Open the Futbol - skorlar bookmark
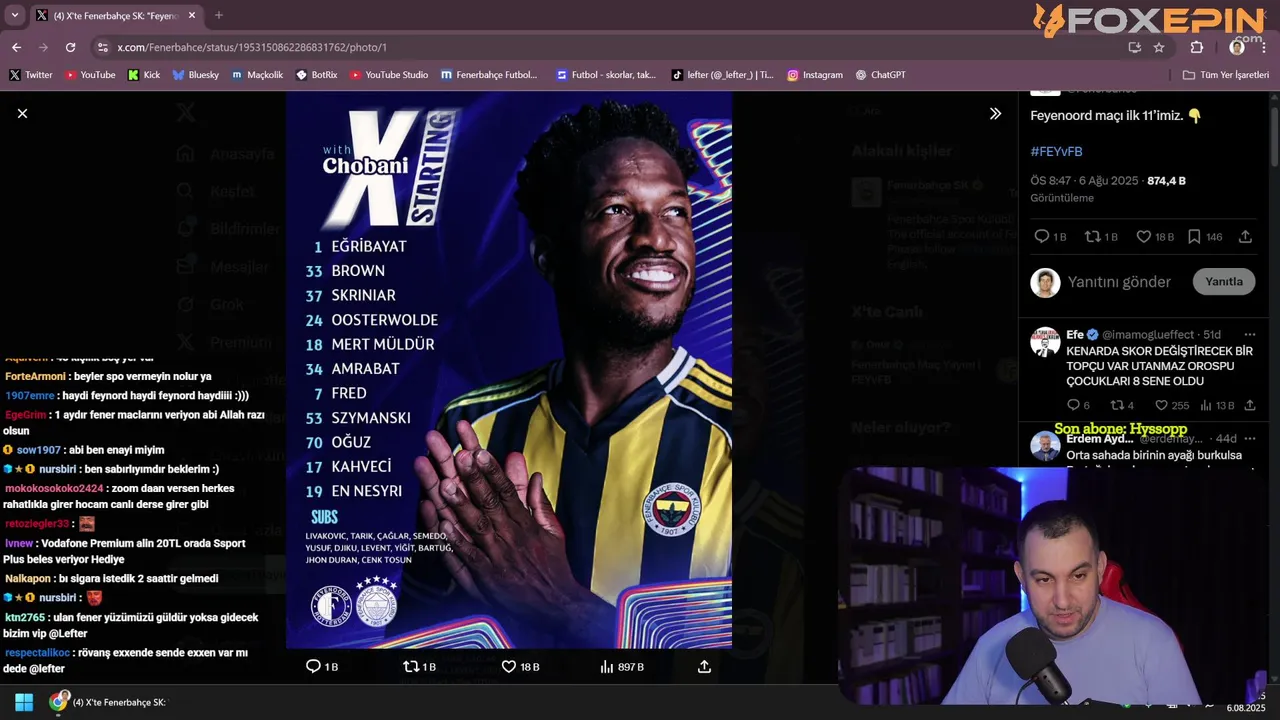 point(606,75)
